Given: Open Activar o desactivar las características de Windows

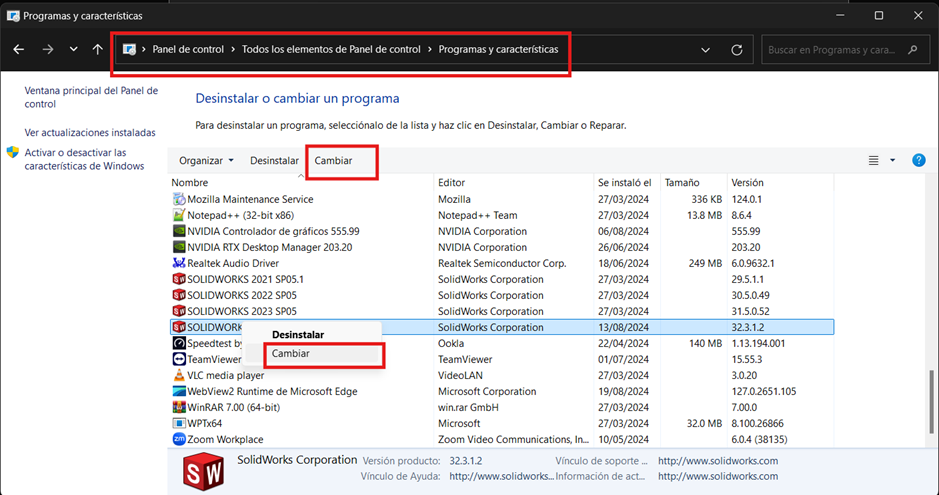Looking at the screenshot, I should pos(84,159).
